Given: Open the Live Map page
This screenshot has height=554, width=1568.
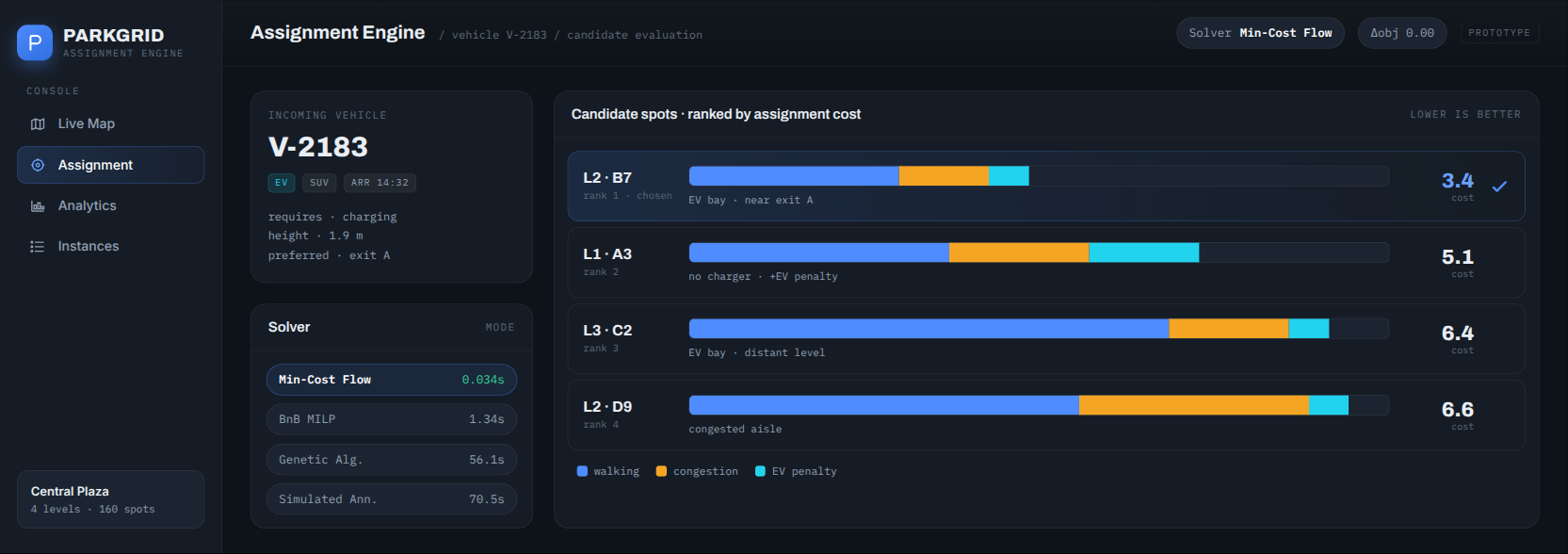Looking at the screenshot, I should 110,124.
